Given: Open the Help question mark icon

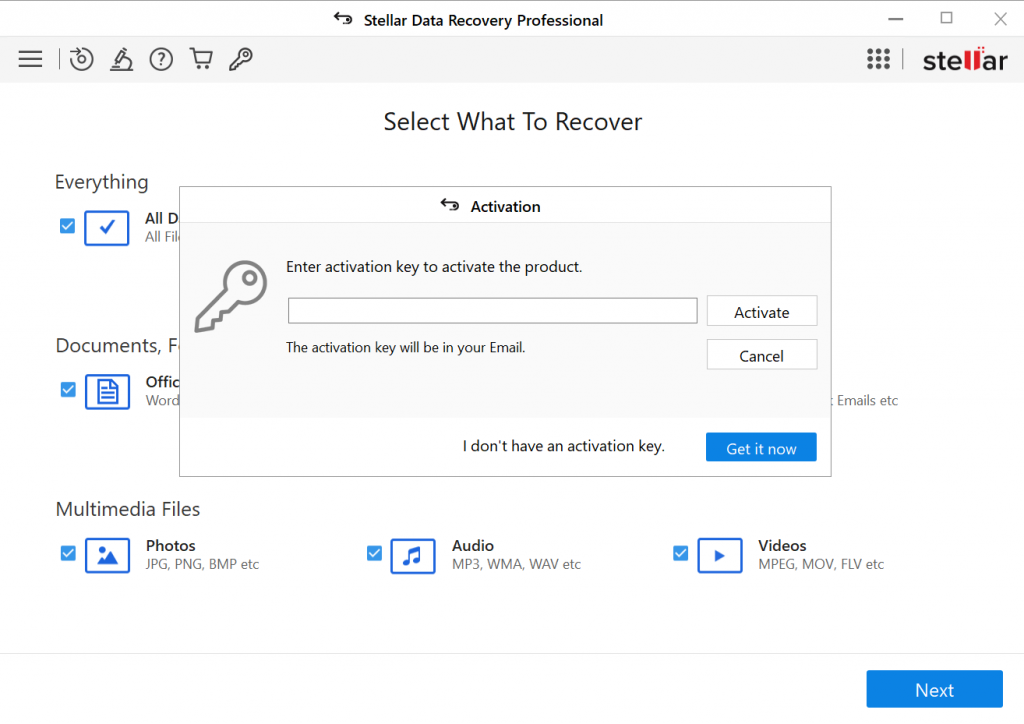Looking at the screenshot, I should 161,59.
